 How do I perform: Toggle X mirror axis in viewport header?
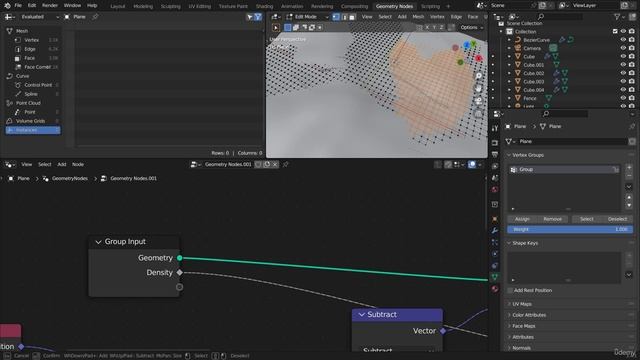427,27
